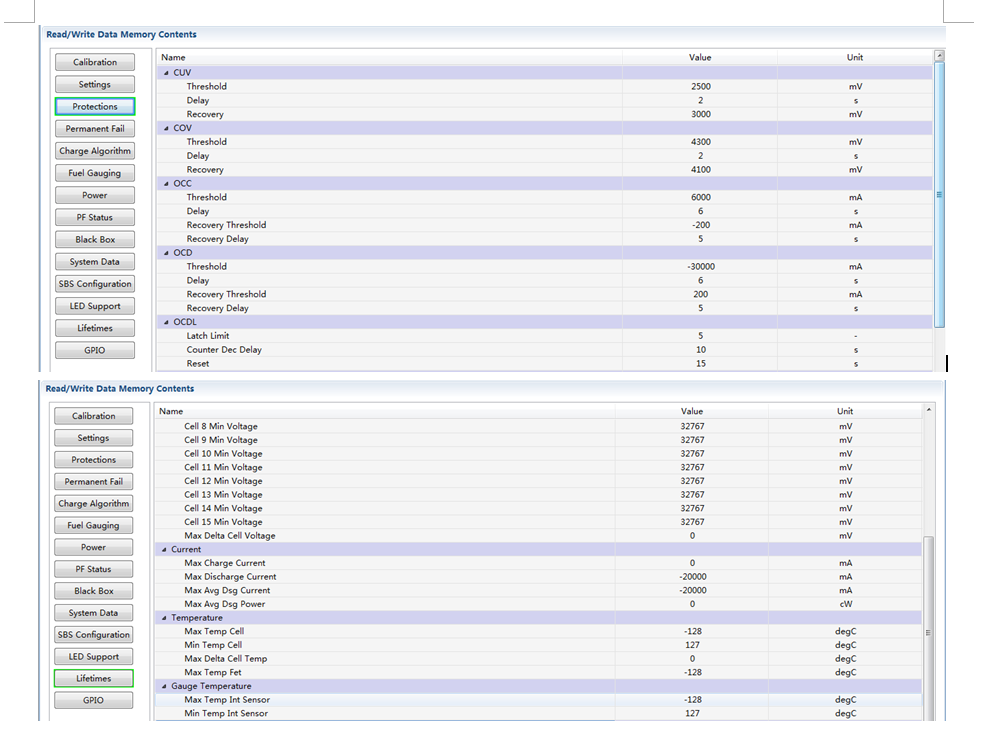The width and height of the screenshot is (987, 731).
Task: Open the highlighted Lifetimes button in lower panel
Action: pos(94,678)
